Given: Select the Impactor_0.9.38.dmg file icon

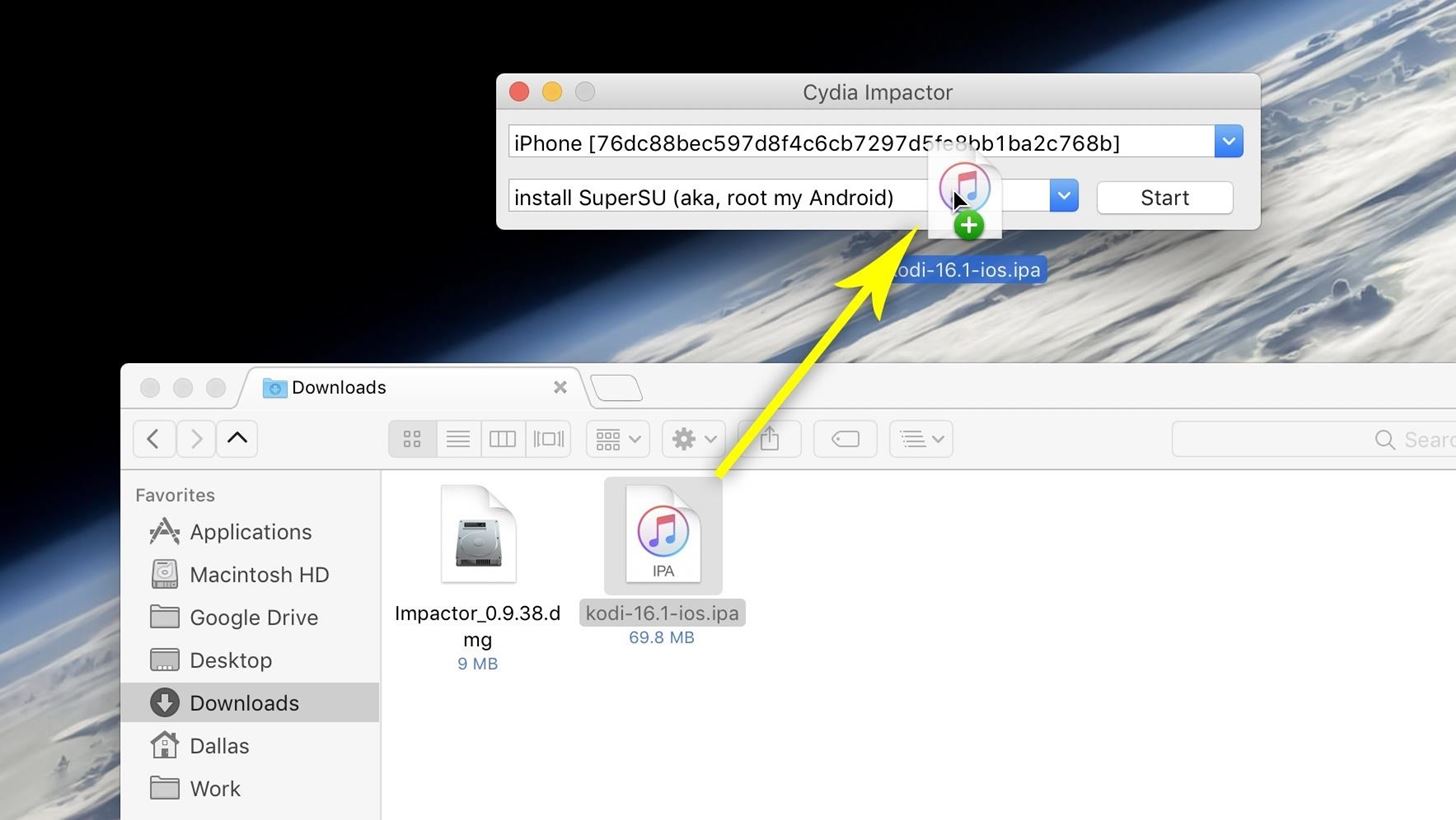Looking at the screenshot, I should point(478,535).
